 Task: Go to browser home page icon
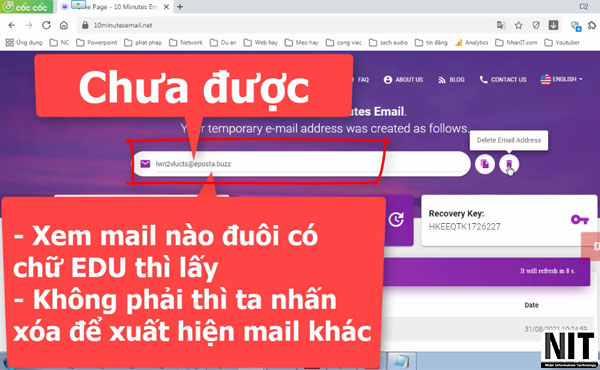[x=64, y=25]
